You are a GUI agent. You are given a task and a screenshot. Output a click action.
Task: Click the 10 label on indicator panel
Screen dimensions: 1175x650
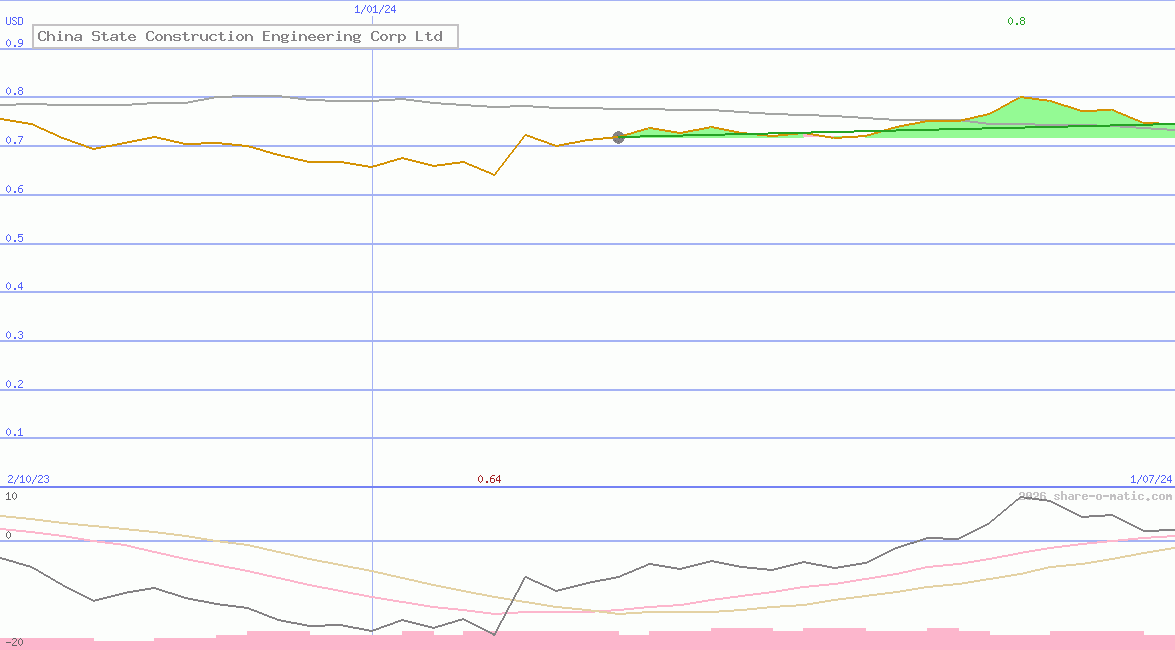[11, 496]
